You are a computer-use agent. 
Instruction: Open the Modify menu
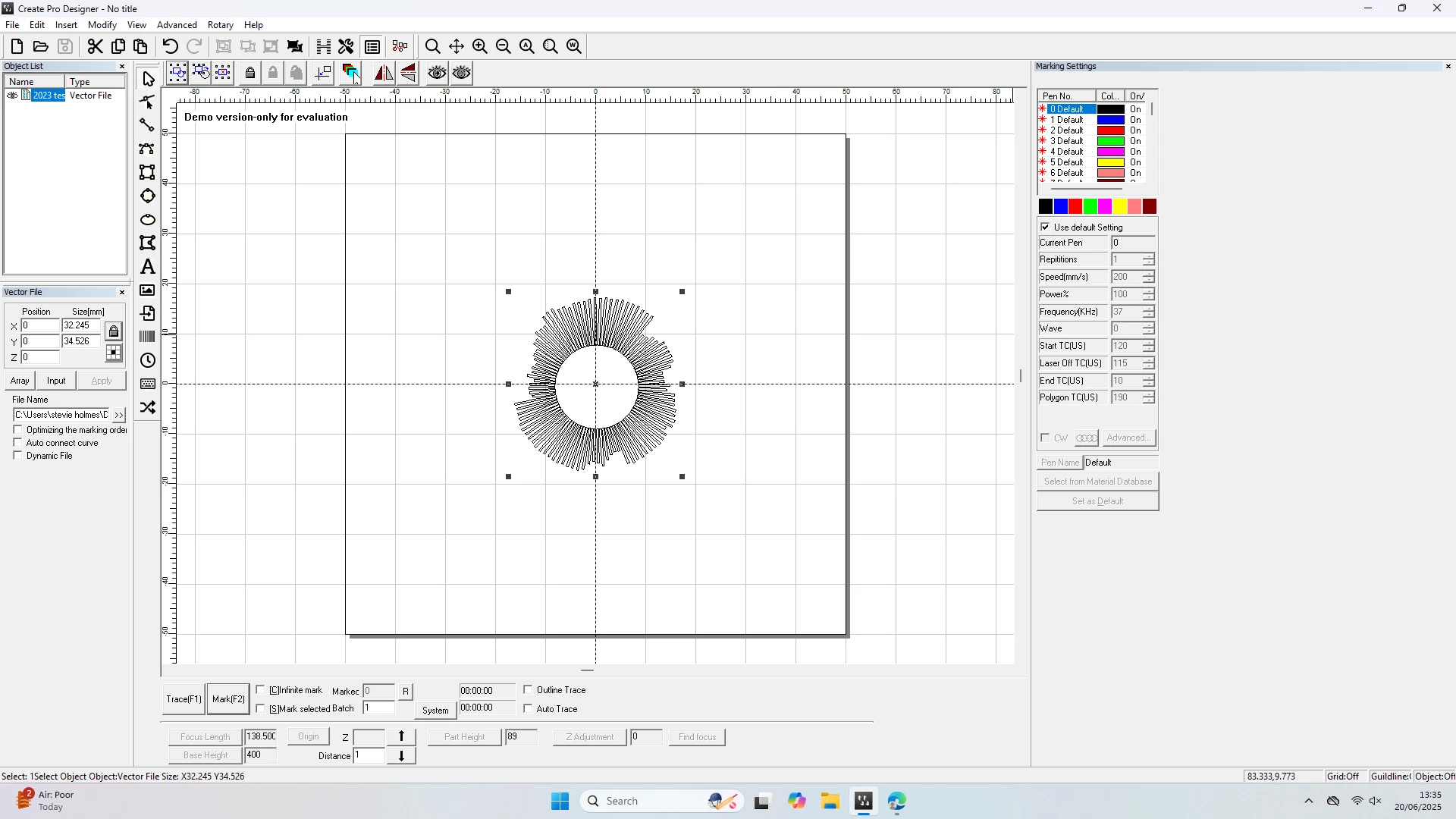point(102,25)
